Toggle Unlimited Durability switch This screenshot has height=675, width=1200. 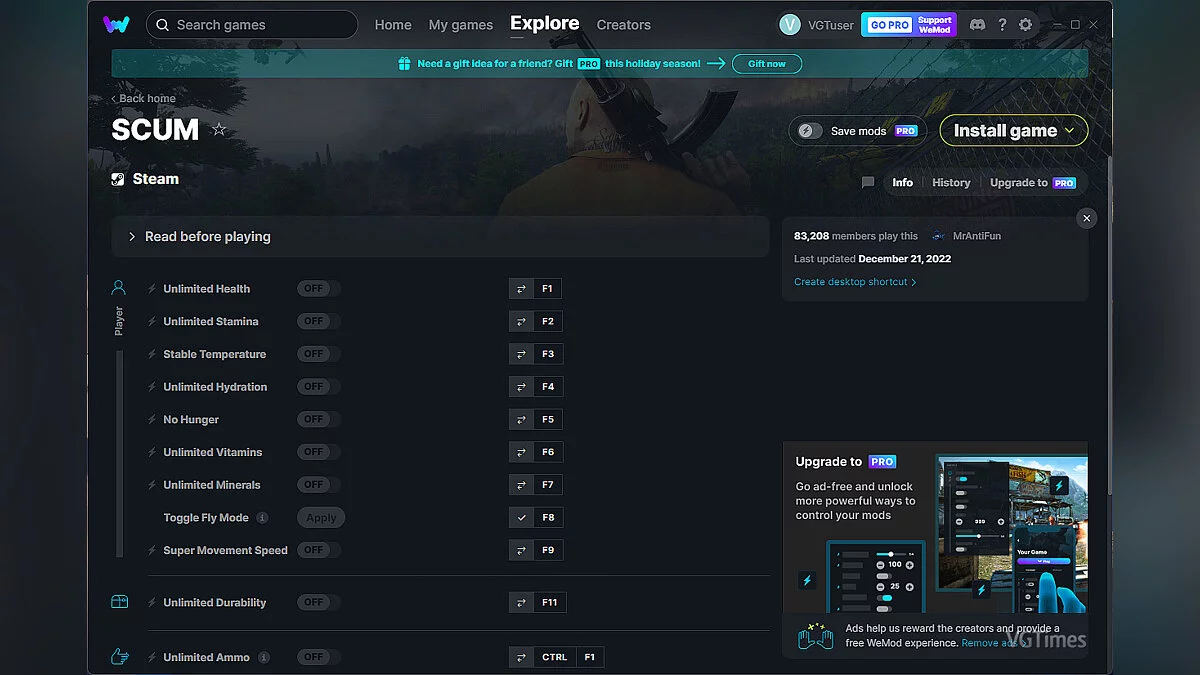(x=318, y=603)
